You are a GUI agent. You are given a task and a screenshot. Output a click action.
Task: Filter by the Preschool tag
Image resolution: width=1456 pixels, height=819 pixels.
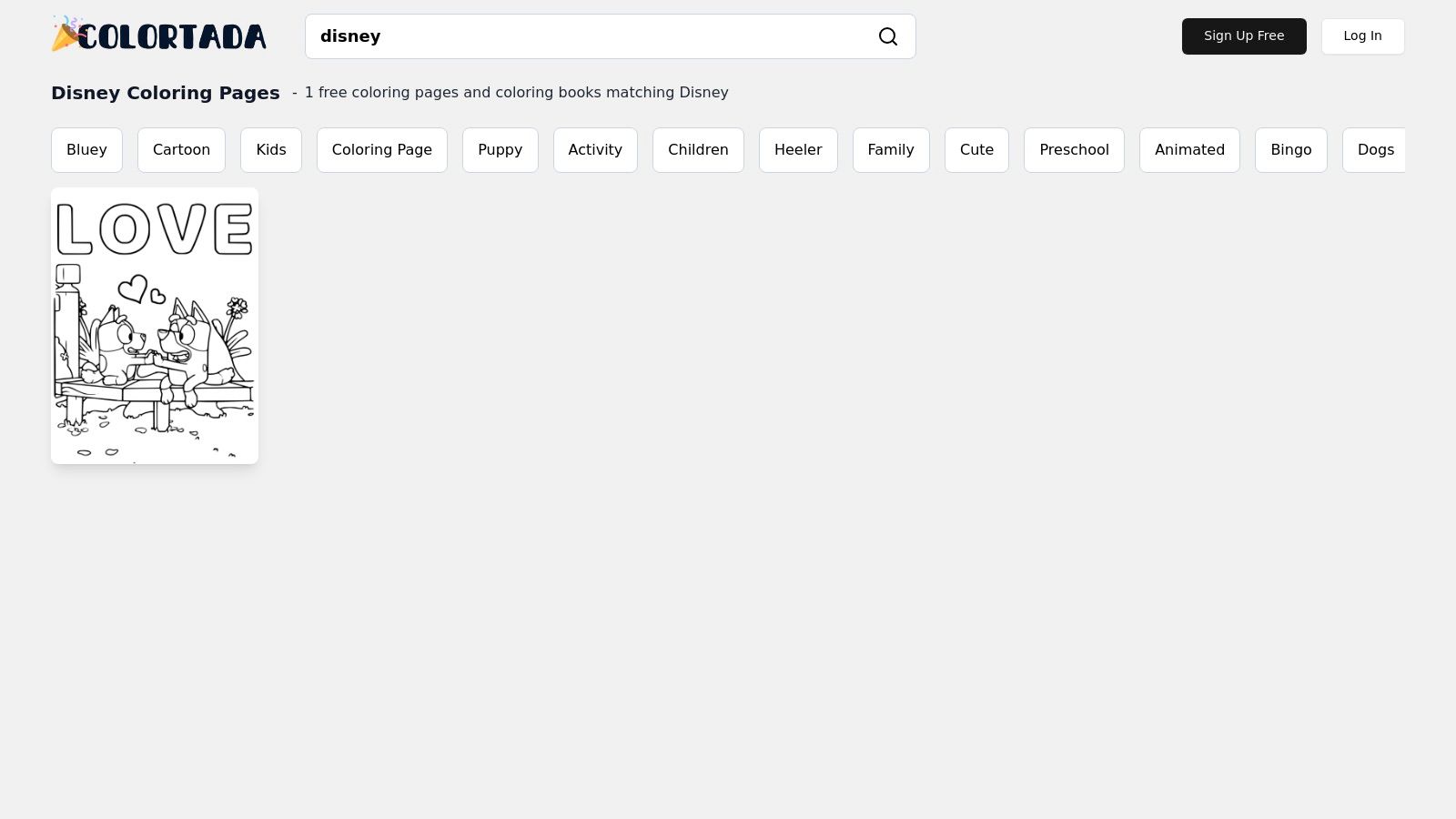coord(1074,150)
